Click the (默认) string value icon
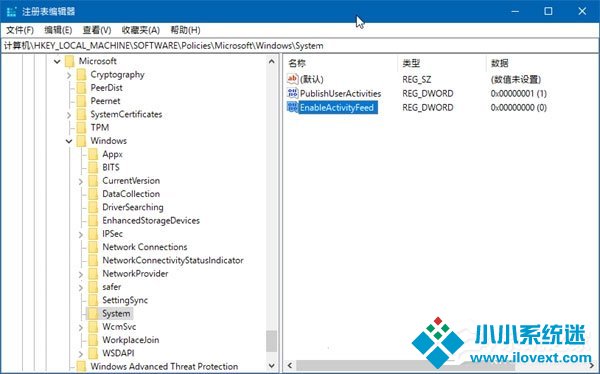 (292, 79)
